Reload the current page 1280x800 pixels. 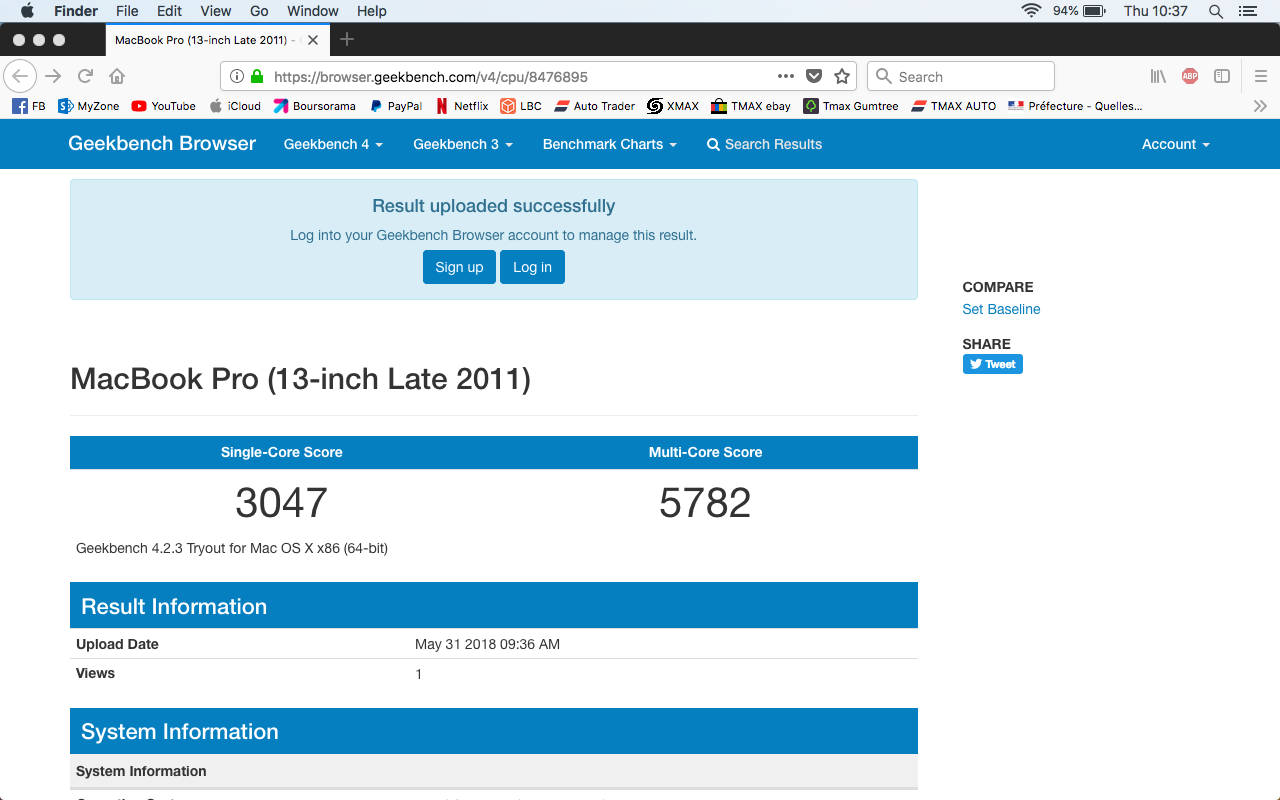coord(86,76)
